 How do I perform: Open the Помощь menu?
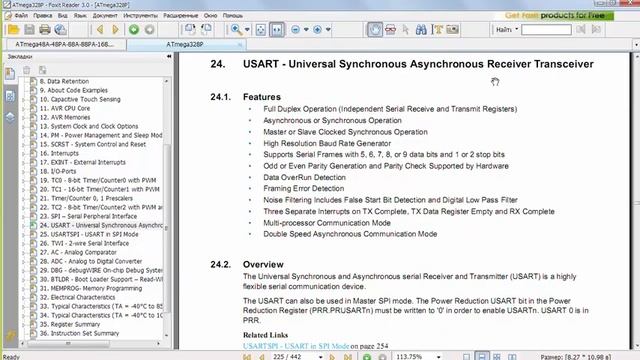233,16
